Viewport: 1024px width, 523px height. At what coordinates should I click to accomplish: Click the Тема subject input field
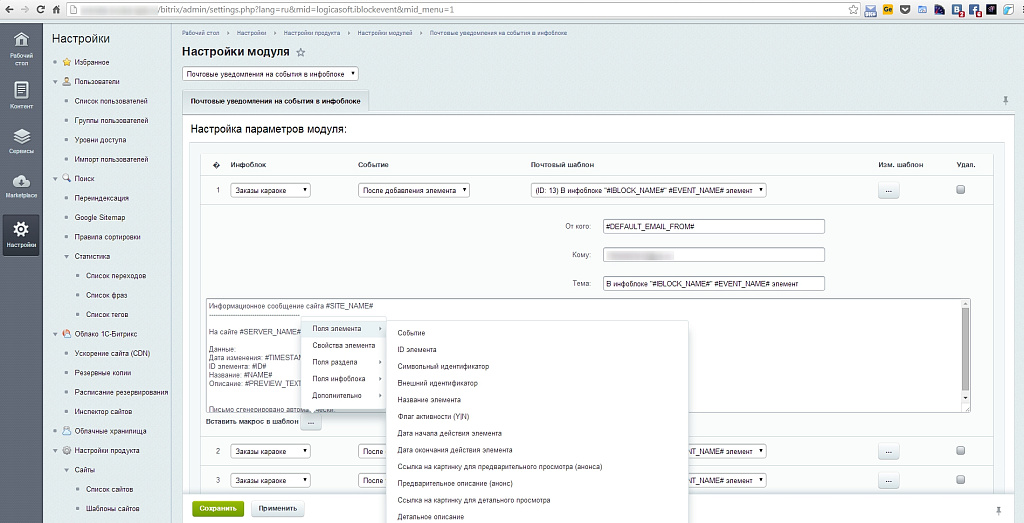[713, 283]
